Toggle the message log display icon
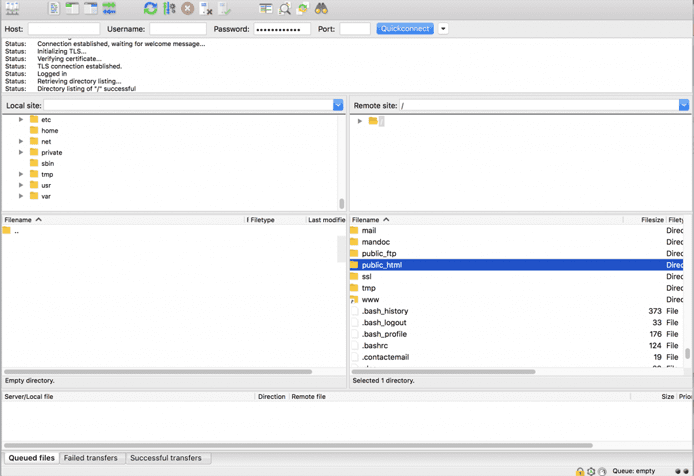This screenshot has height=476, width=694. [54, 8]
